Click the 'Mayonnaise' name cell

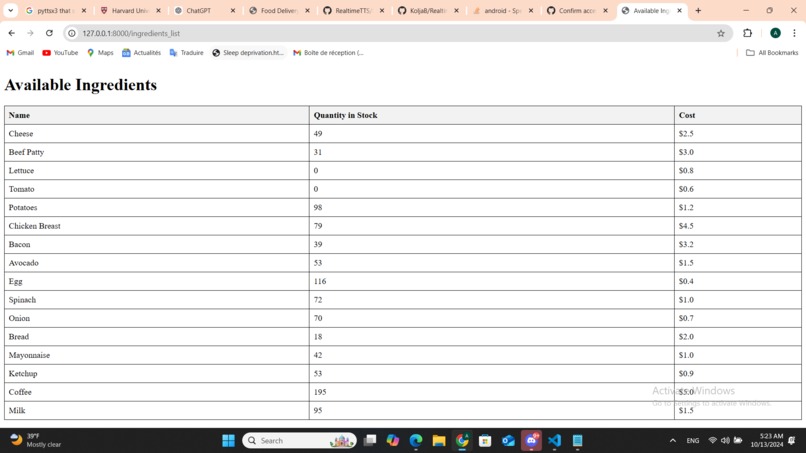pos(157,355)
